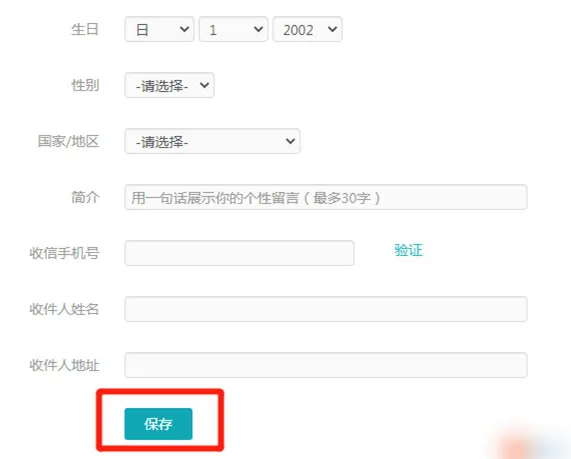Viewport: 571px width, 459px height.
Task: Click the chevron arrow of 国家/地区 dropdown
Action: tap(291, 141)
